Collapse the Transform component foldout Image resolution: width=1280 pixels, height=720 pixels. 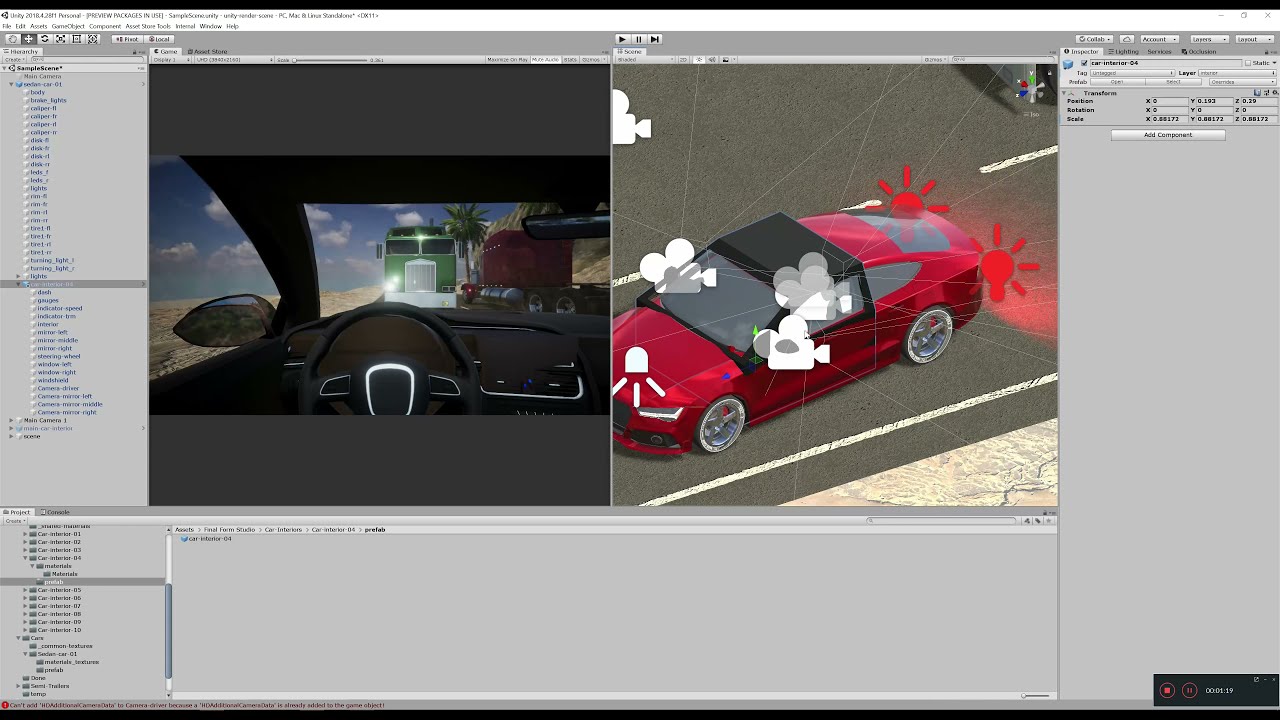[x=1064, y=93]
